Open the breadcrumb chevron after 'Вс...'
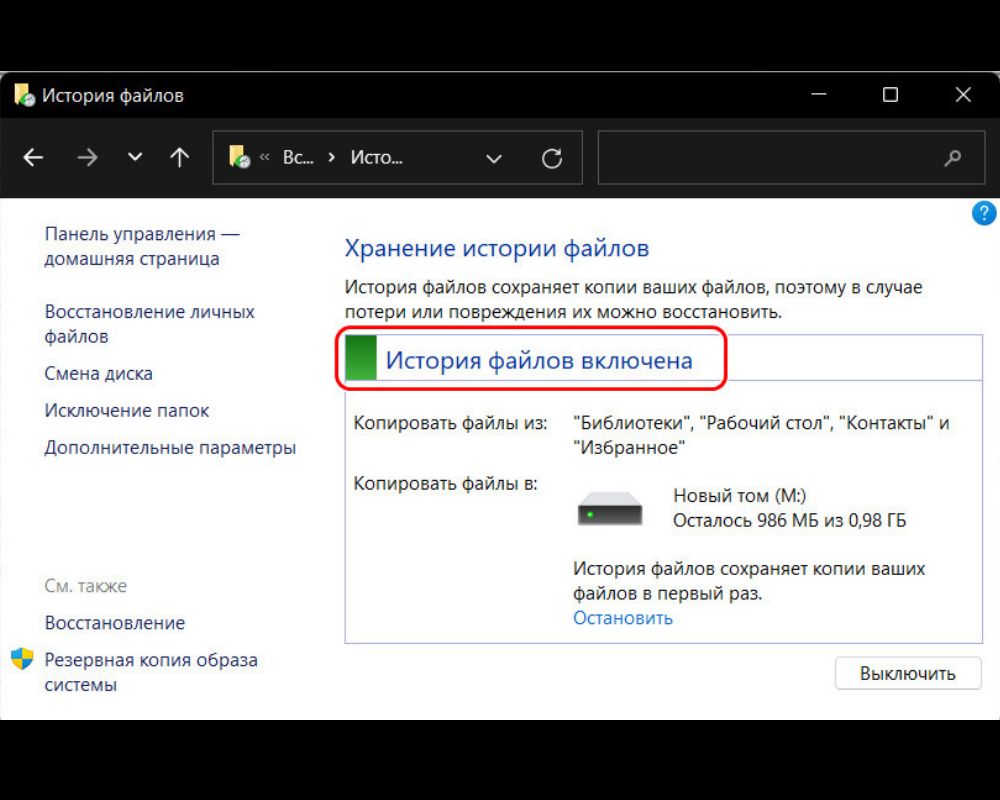1000x800 pixels. click(331, 158)
